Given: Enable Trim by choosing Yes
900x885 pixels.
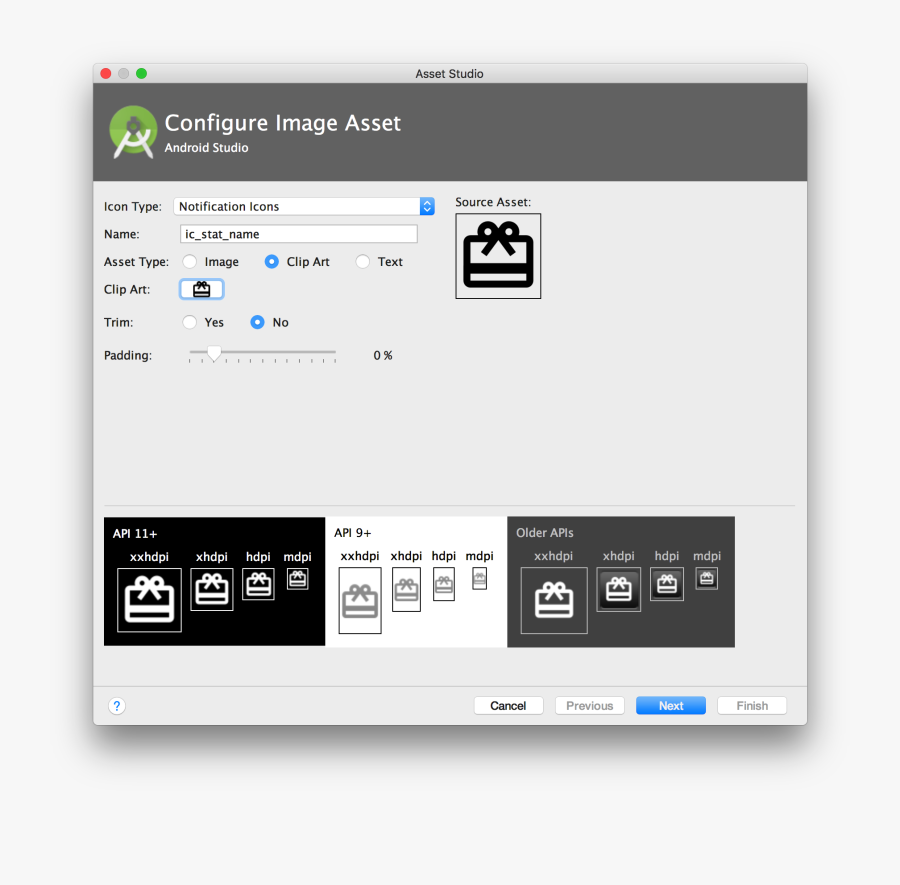Looking at the screenshot, I should click(x=189, y=322).
